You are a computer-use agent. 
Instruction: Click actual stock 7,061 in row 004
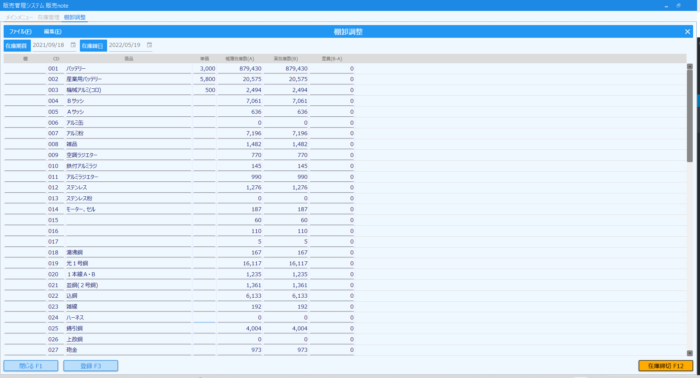[286, 101]
